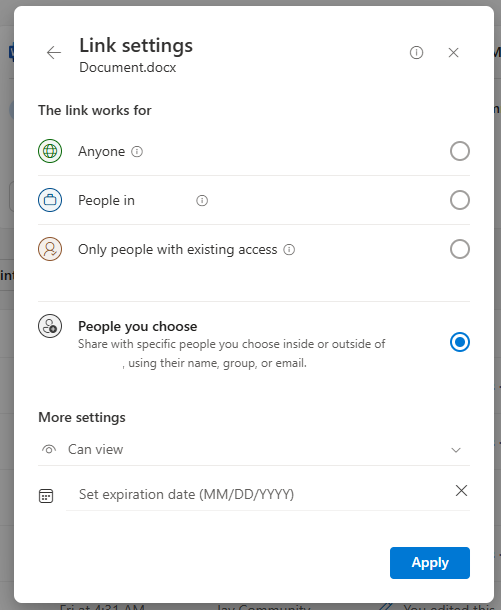Click the People you choose heading

tap(138, 326)
